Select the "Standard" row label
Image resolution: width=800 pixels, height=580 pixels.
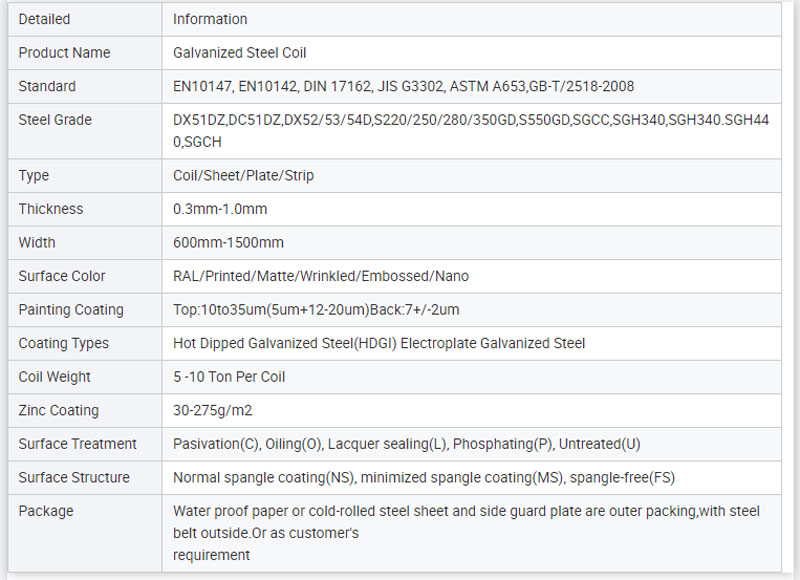[47, 87]
